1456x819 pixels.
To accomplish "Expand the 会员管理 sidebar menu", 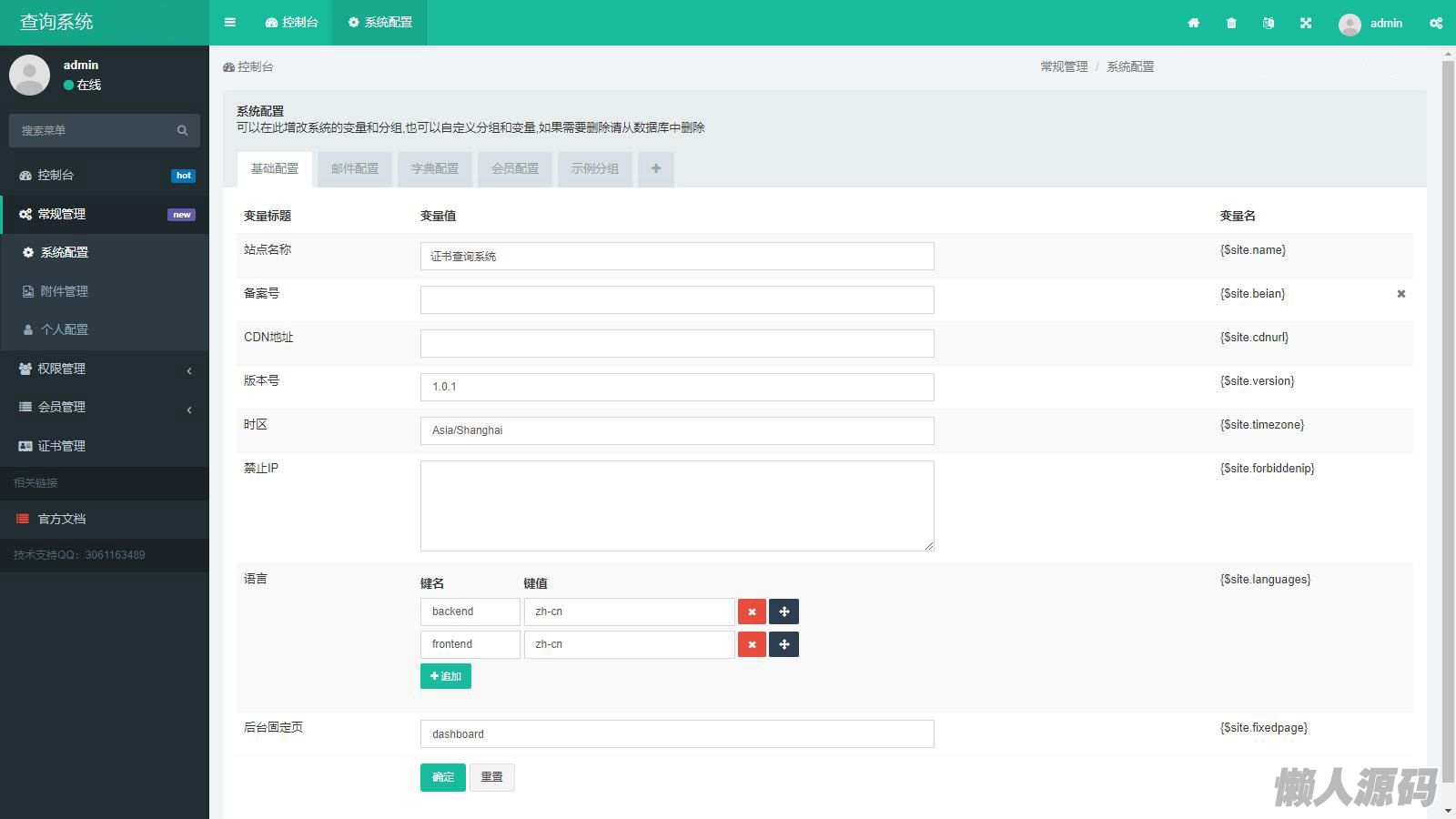I will [x=105, y=407].
